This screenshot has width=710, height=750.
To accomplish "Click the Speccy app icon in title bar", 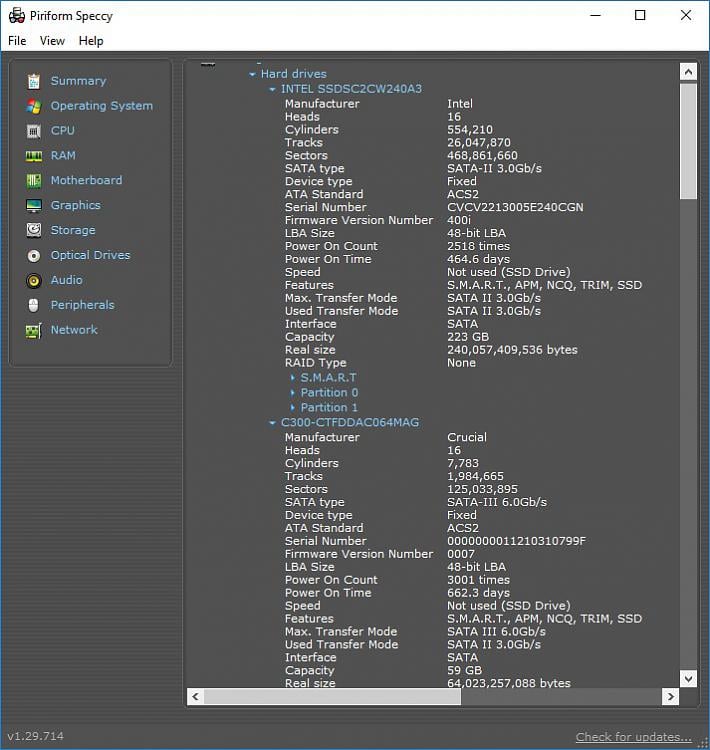I will click(17, 16).
